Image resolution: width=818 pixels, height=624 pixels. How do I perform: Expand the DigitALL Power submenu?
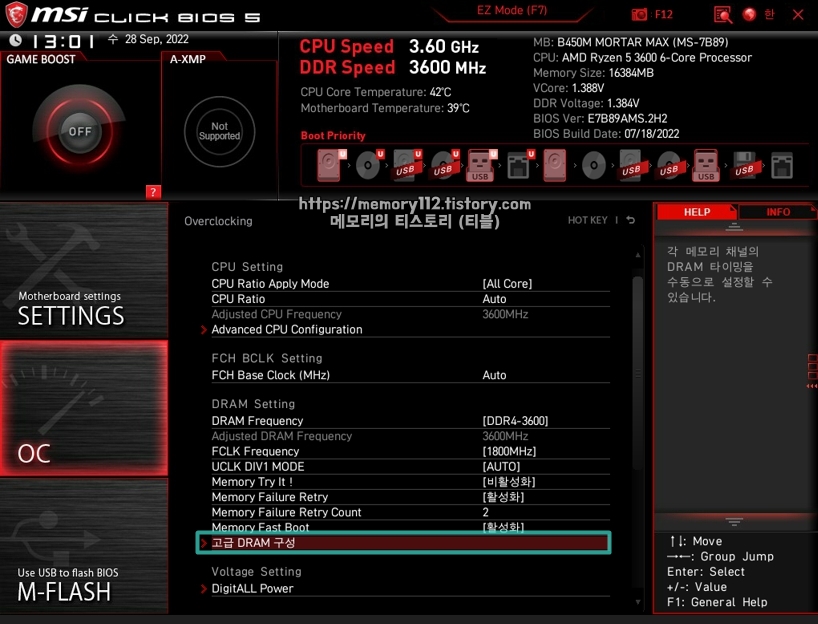pyautogui.click(x=252, y=588)
